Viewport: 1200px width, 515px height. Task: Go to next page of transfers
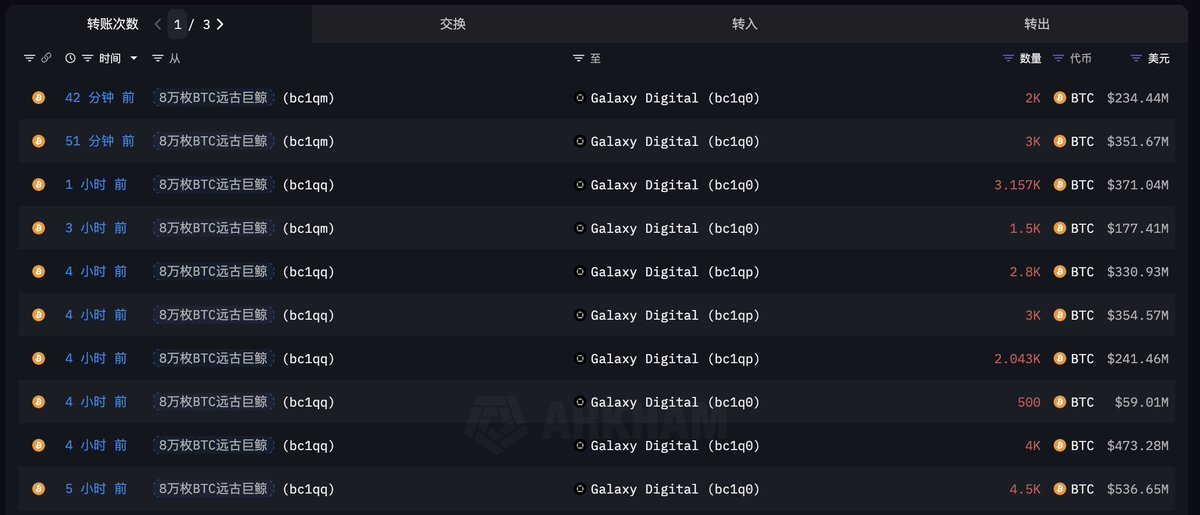220,24
